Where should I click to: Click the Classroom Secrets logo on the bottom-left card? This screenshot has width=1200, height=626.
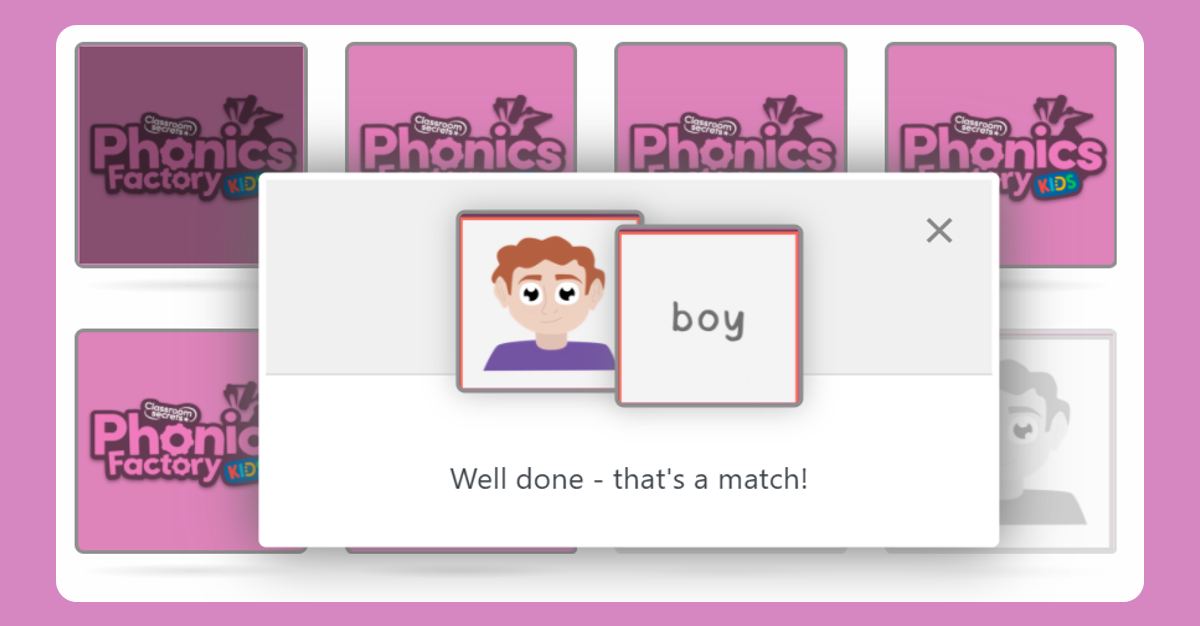(168, 409)
